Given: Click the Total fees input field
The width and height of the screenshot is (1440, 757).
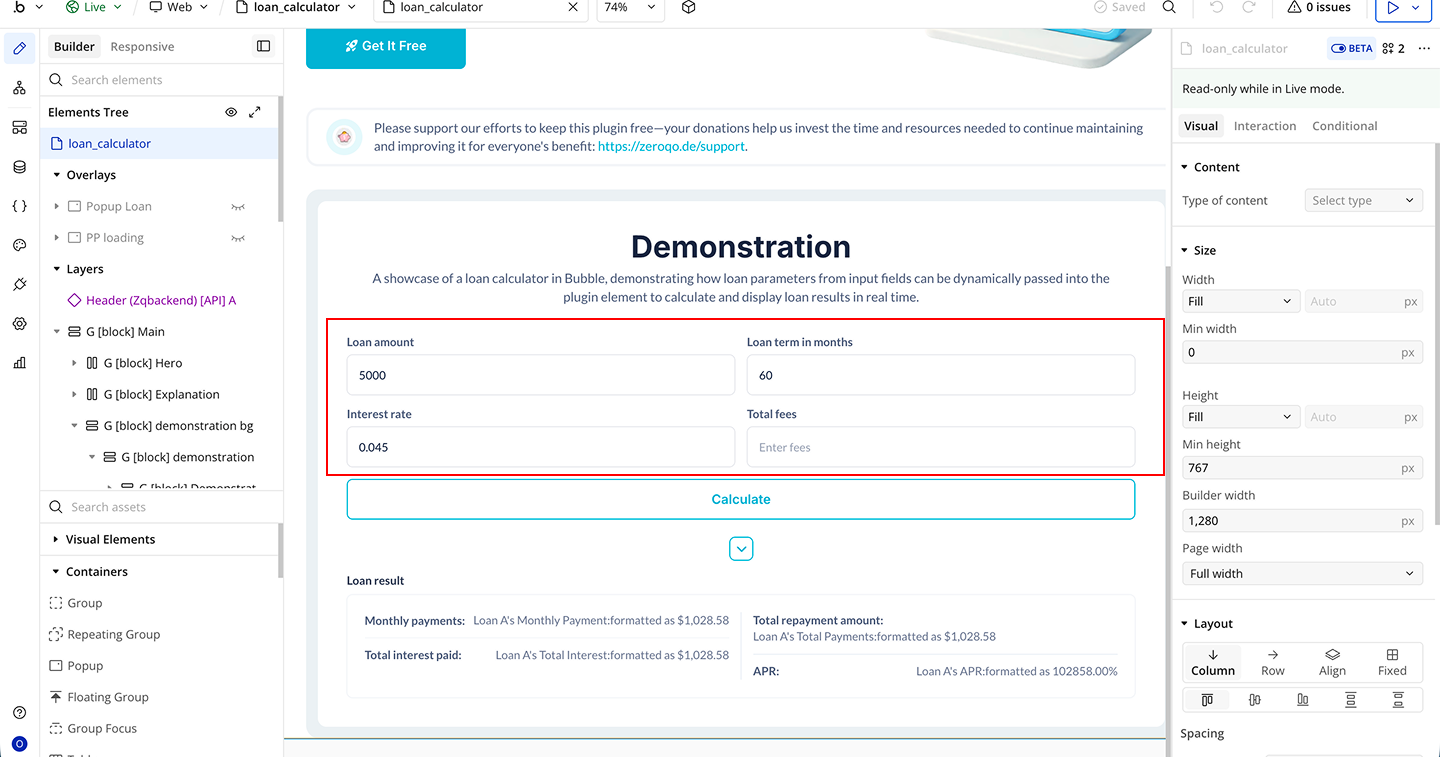Looking at the screenshot, I should coord(941,447).
